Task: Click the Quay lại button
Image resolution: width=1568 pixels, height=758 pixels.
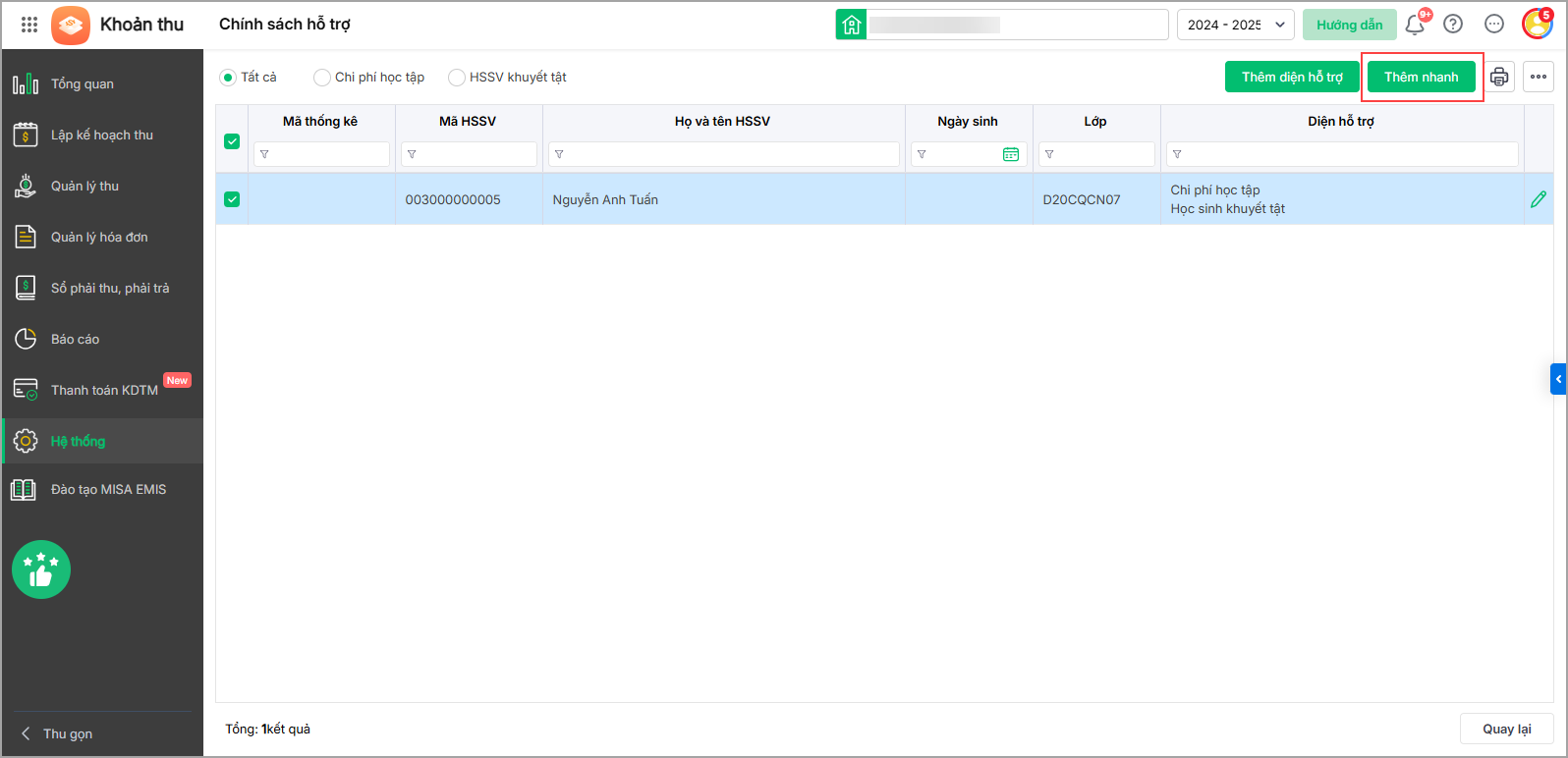Action: pyautogui.click(x=1507, y=729)
